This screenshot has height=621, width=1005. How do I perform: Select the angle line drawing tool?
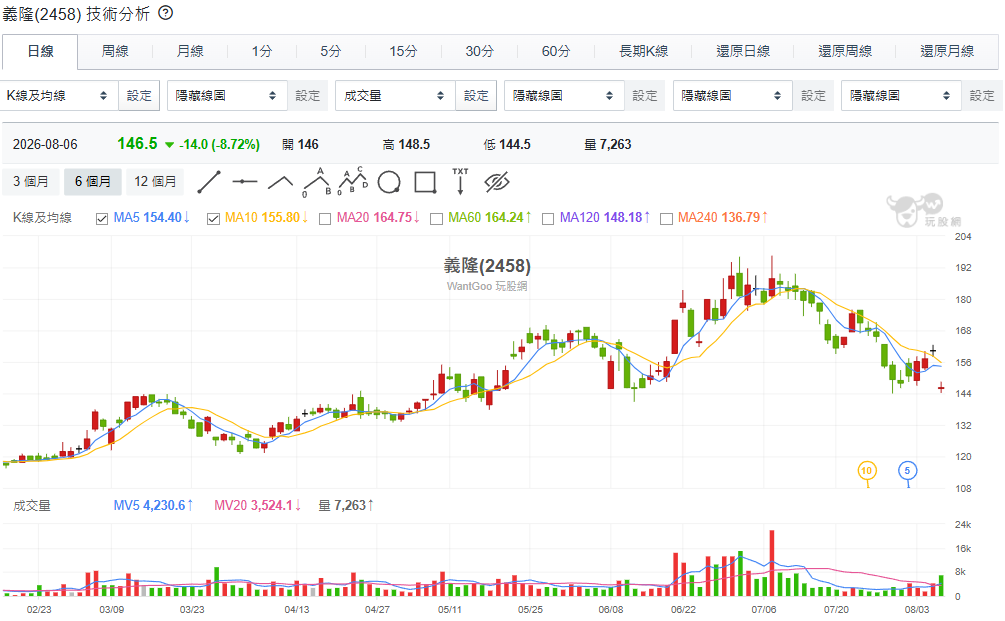coord(280,183)
